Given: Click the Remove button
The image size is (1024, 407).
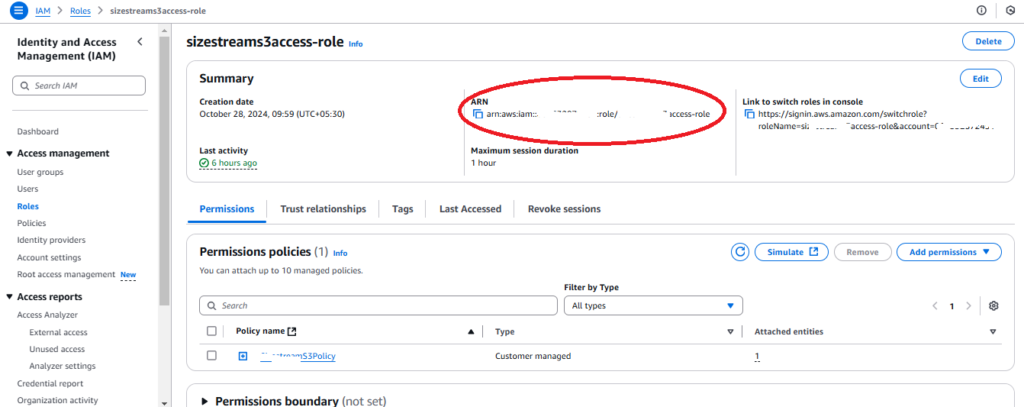Looking at the screenshot, I should 863,252.
